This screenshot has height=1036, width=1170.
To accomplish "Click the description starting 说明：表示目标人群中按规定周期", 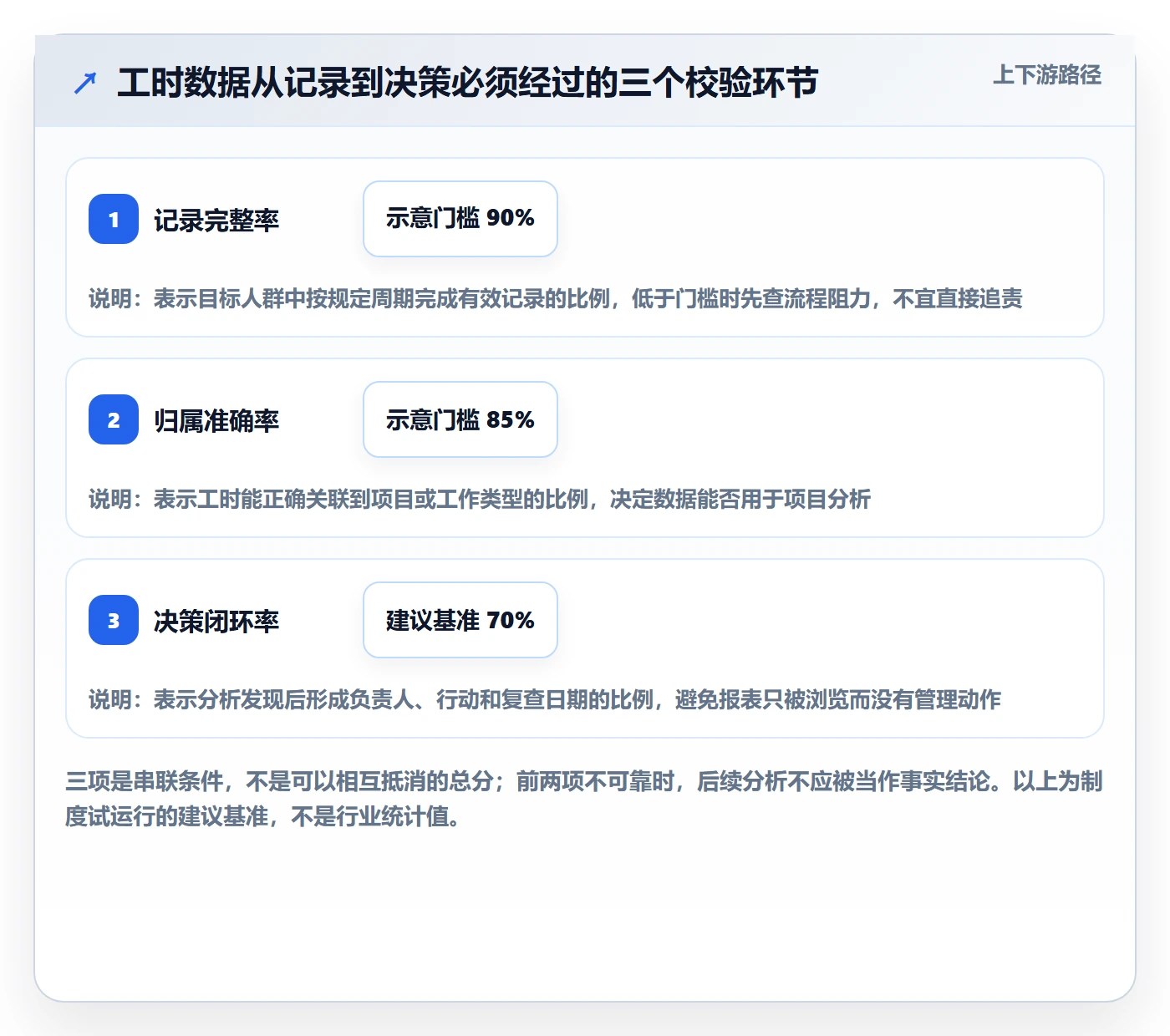I will coord(556,299).
